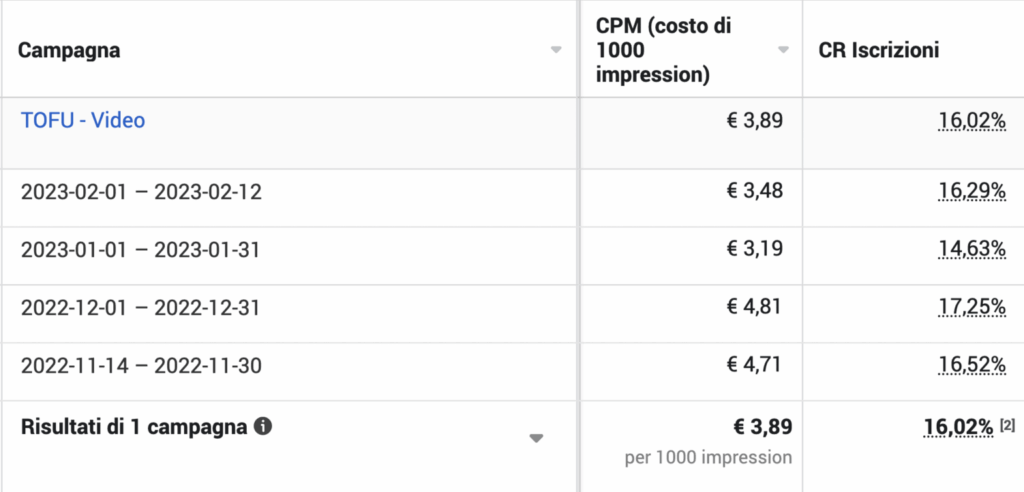
Task: Click the CR Iscrizioni column header
Action: point(879,50)
